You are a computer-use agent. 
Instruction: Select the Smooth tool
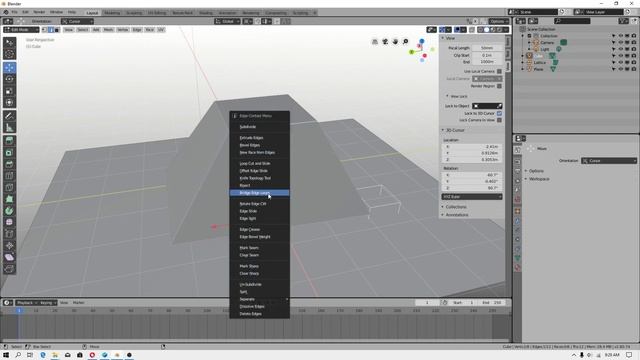pyautogui.click(x=9, y=222)
